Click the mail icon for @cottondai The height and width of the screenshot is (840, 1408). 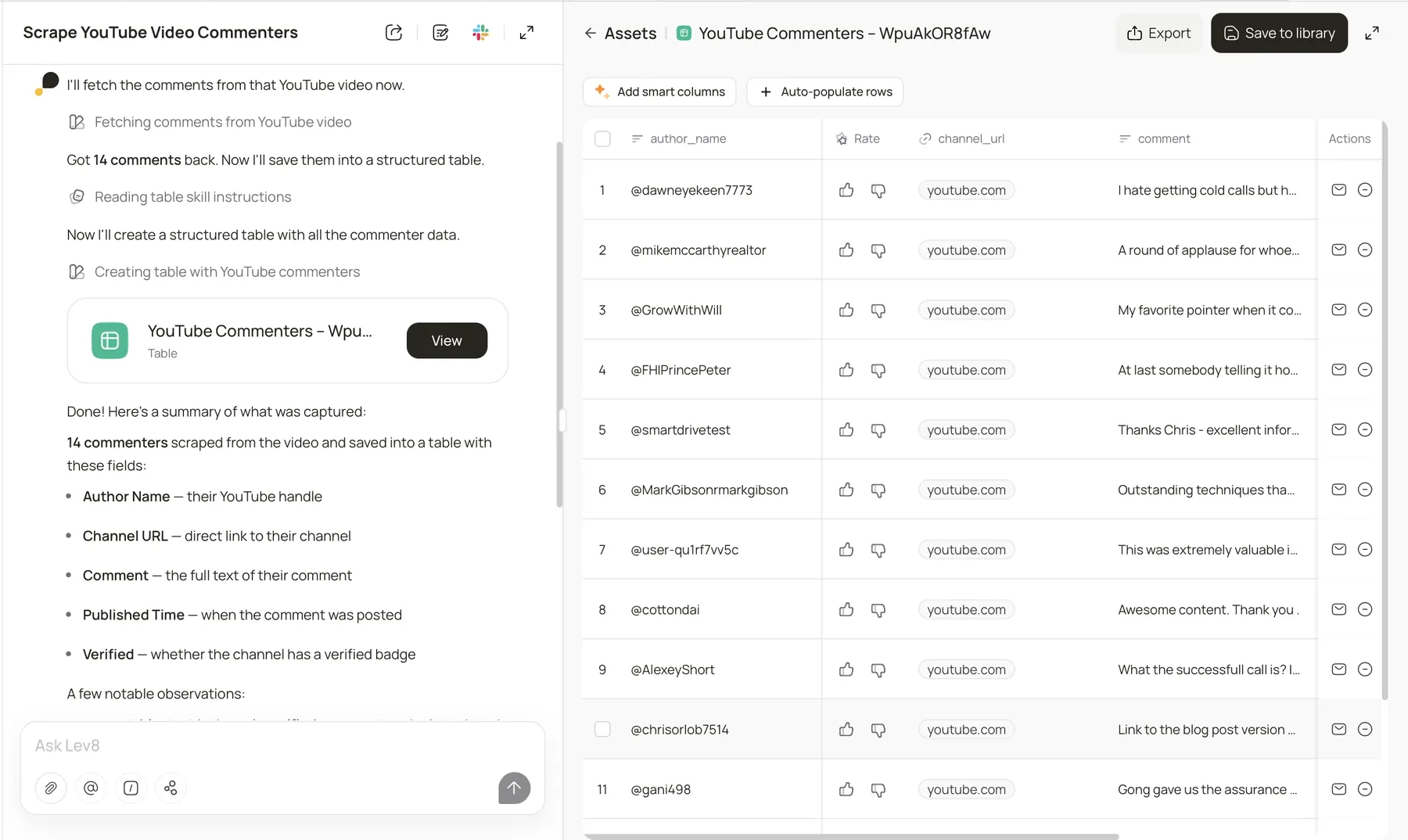click(x=1339, y=609)
